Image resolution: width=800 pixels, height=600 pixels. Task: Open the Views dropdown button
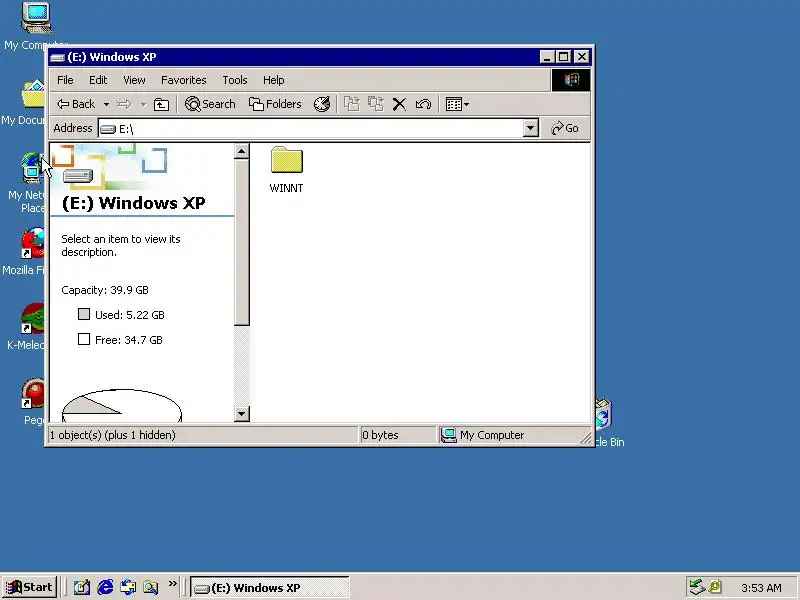(x=457, y=104)
